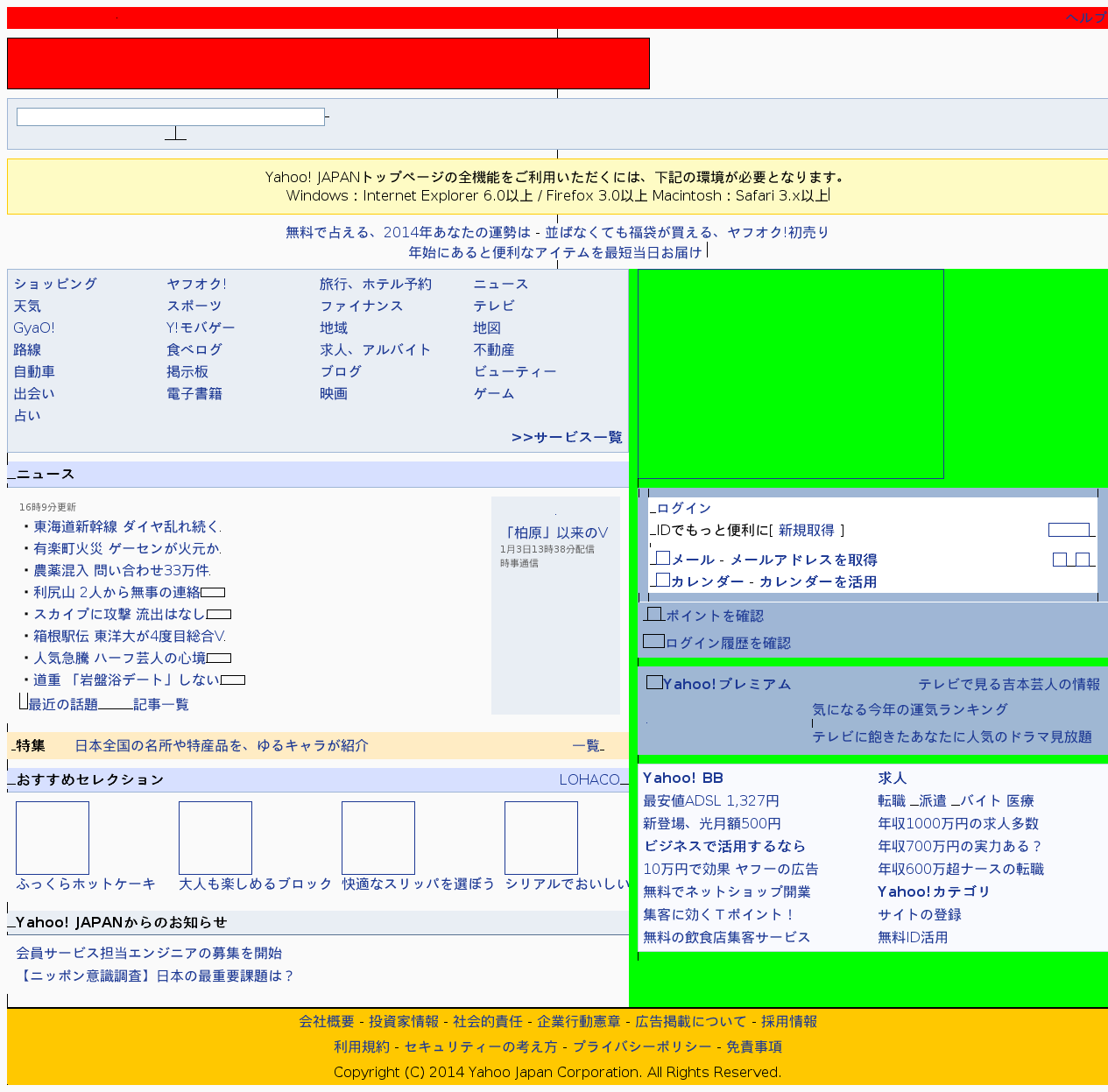
Task: Open 求人、アルバイト in the service list
Action: click(376, 349)
